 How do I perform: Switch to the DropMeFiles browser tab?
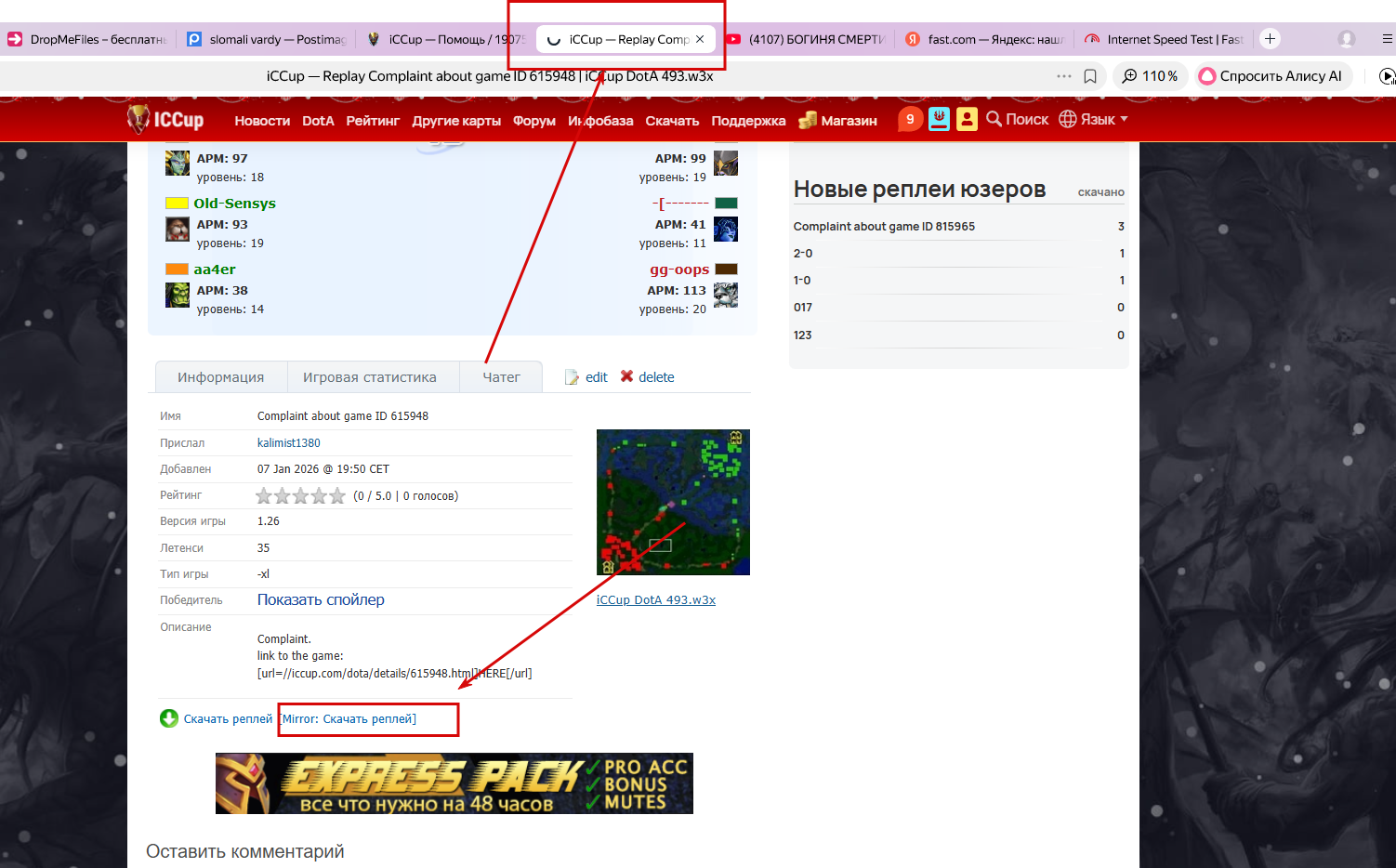coord(86,39)
